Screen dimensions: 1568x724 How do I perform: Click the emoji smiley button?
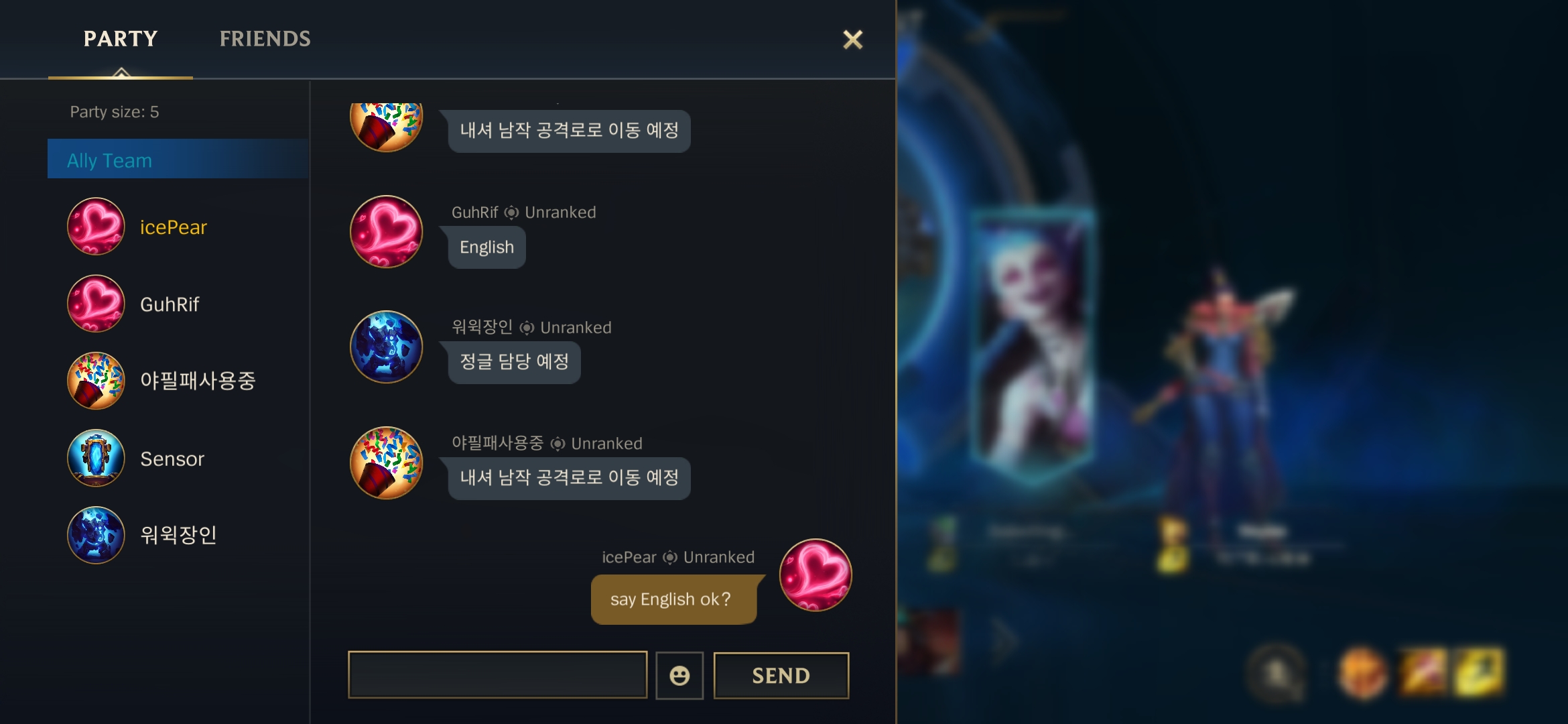click(679, 675)
